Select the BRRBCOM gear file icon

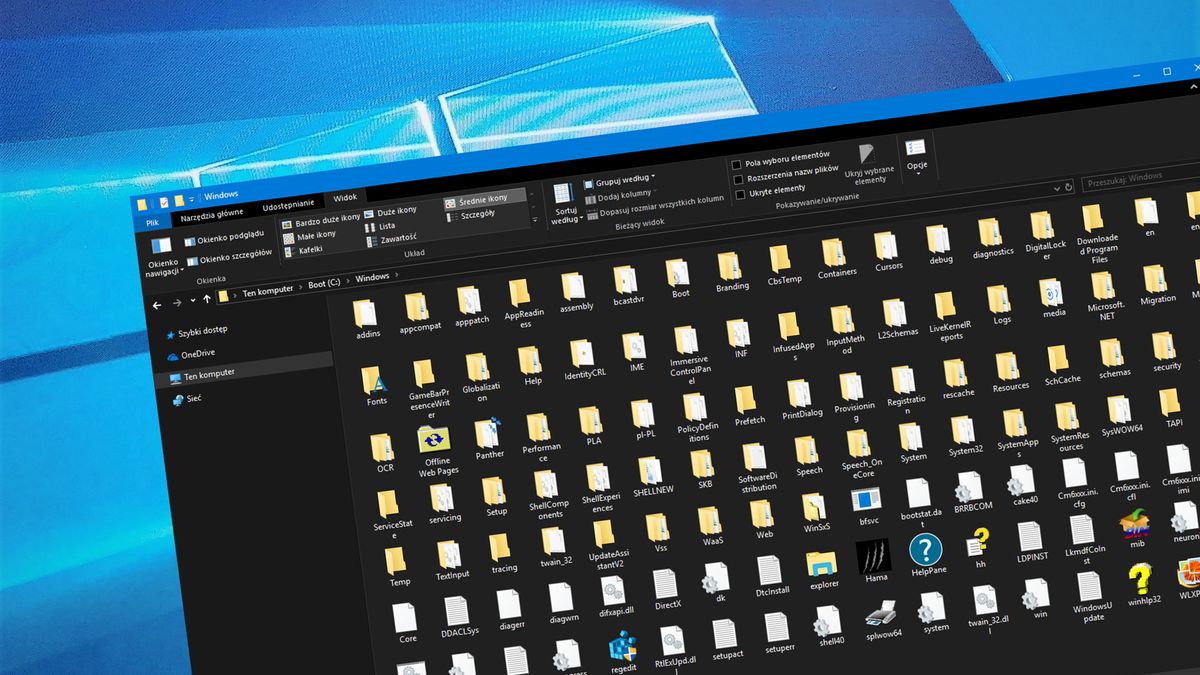(x=968, y=485)
